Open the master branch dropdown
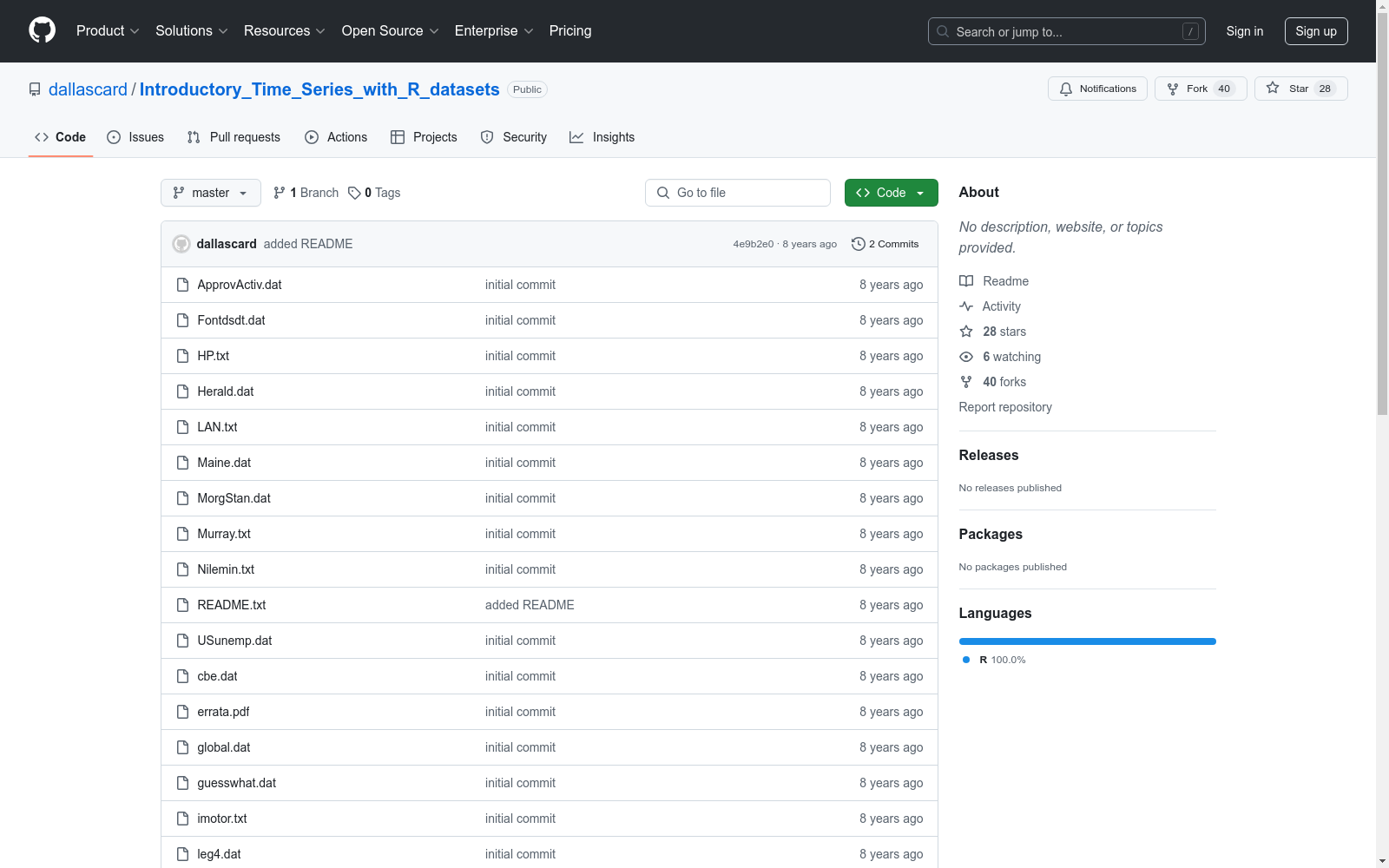The height and width of the screenshot is (868, 1389). pyautogui.click(x=211, y=193)
